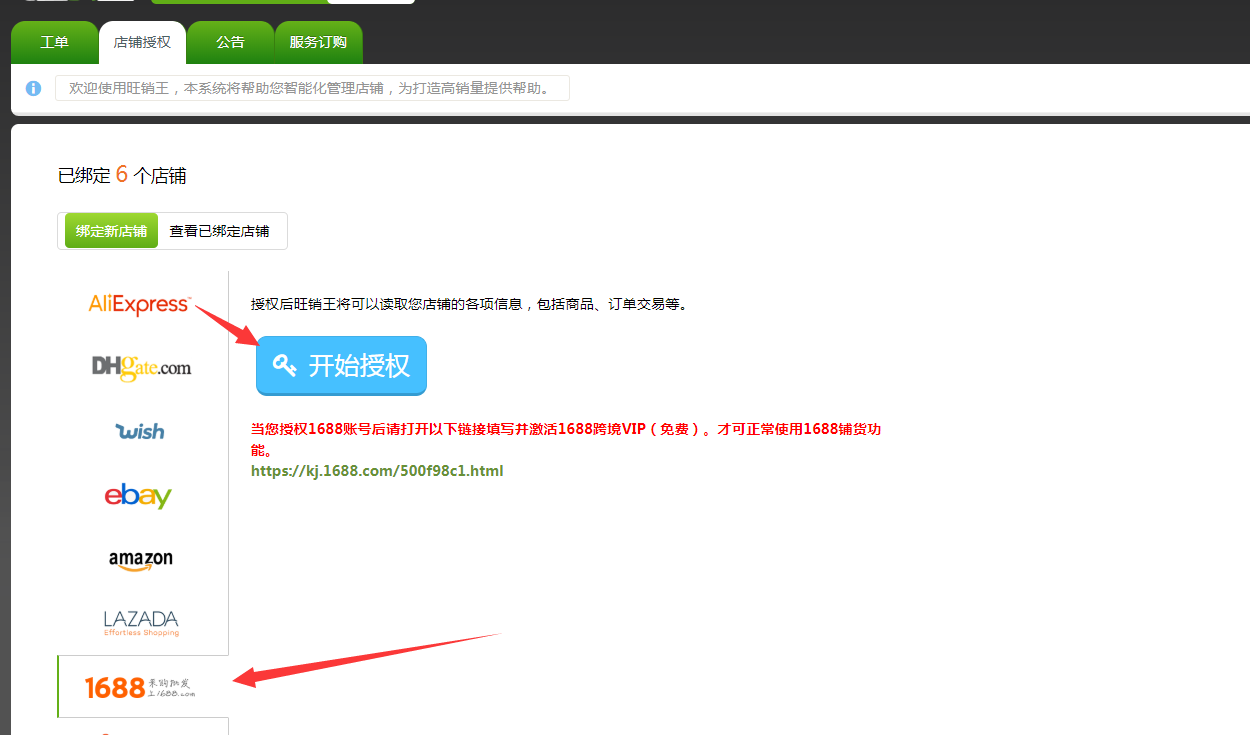This screenshot has width=1250, height=735.
Task: Click the welcome message notice field
Action: [x=312, y=88]
